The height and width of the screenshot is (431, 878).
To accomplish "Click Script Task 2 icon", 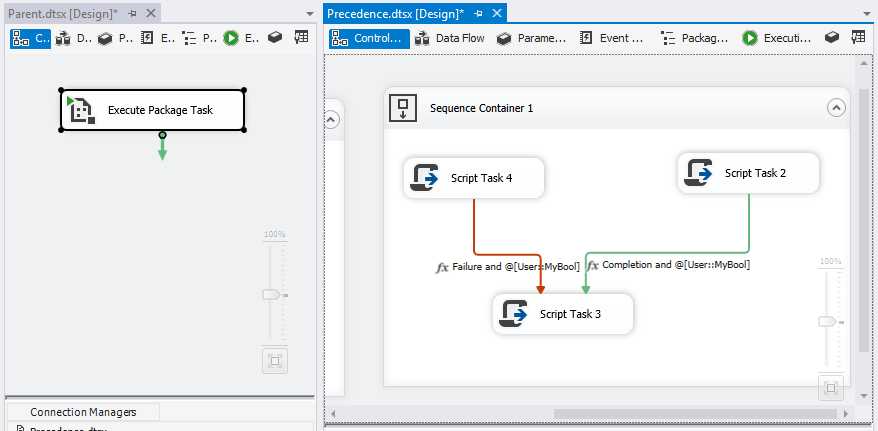I will point(699,173).
